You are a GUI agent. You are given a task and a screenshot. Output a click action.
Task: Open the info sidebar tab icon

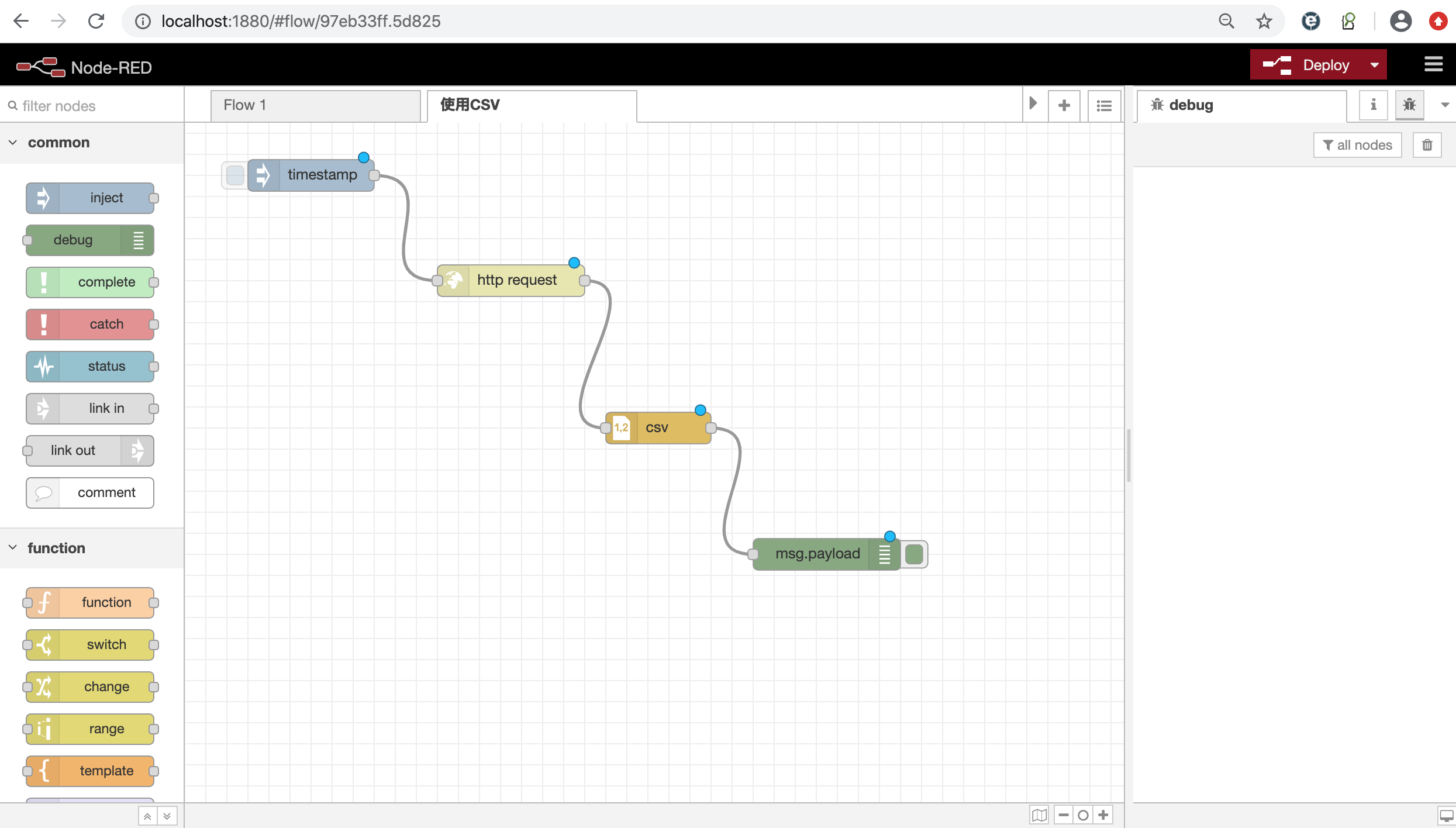click(x=1373, y=105)
